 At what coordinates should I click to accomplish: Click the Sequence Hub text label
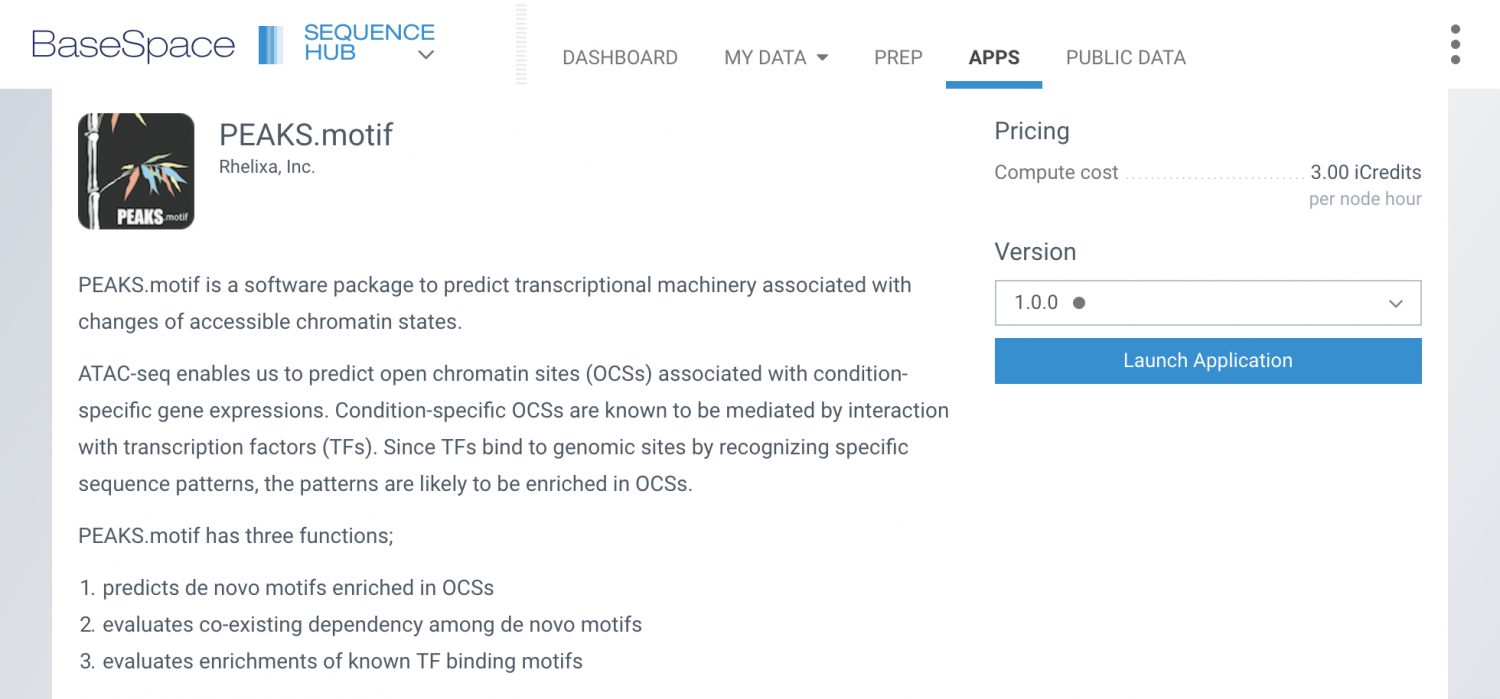pos(368,42)
